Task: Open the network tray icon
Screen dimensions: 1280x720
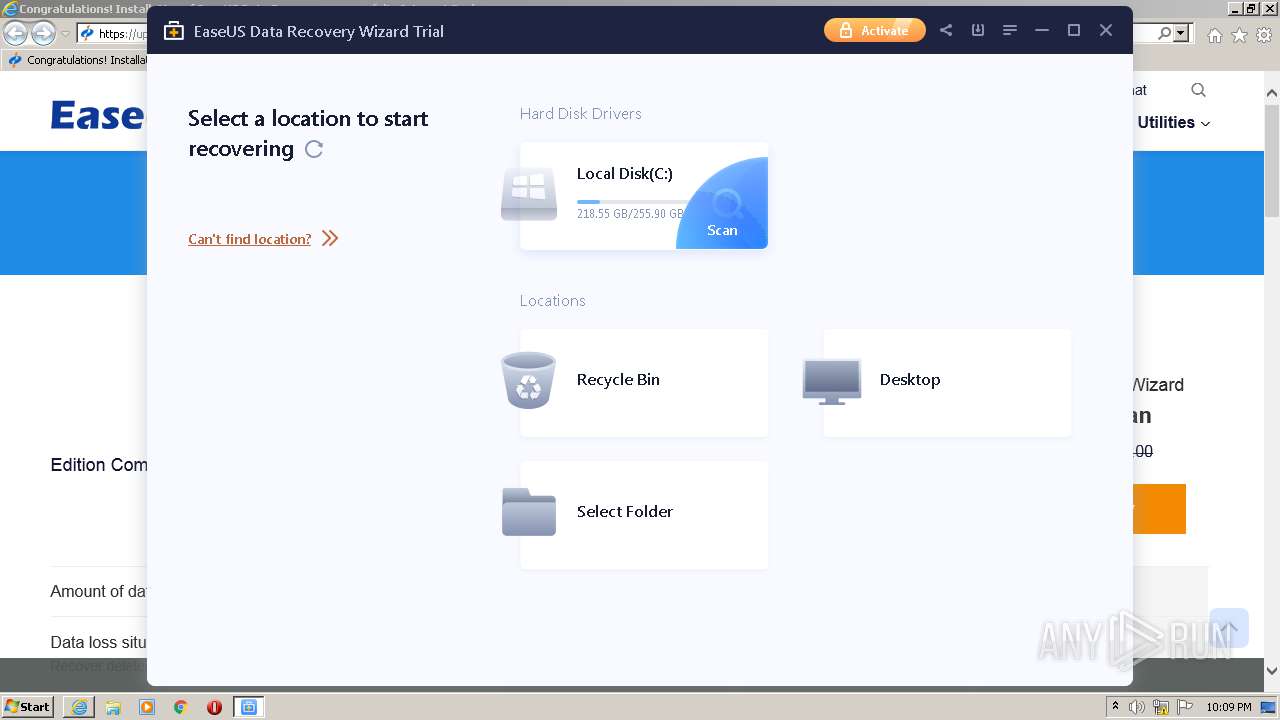Action: pyautogui.click(x=1162, y=707)
